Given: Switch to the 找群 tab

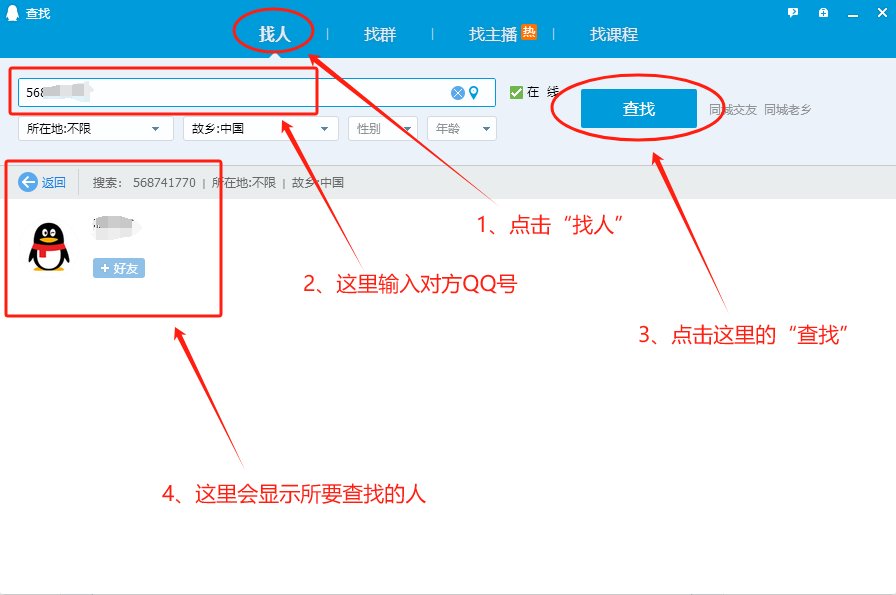Looking at the screenshot, I should pyautogui.click(x=381, y=32).
